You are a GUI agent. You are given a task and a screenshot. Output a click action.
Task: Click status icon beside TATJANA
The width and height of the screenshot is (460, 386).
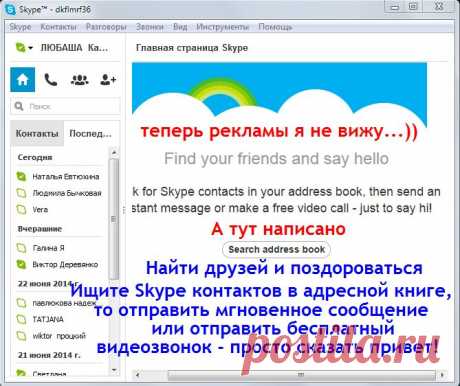point(21,319)
